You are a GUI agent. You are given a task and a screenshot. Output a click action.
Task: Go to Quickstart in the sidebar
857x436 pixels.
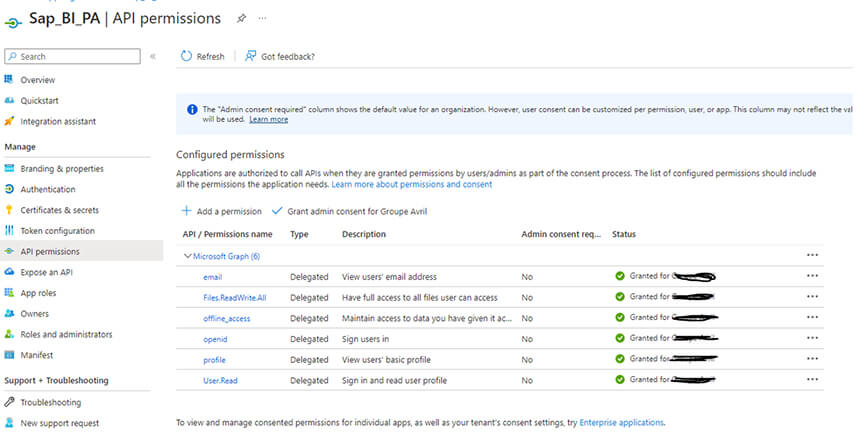click(x=39, y=101)
